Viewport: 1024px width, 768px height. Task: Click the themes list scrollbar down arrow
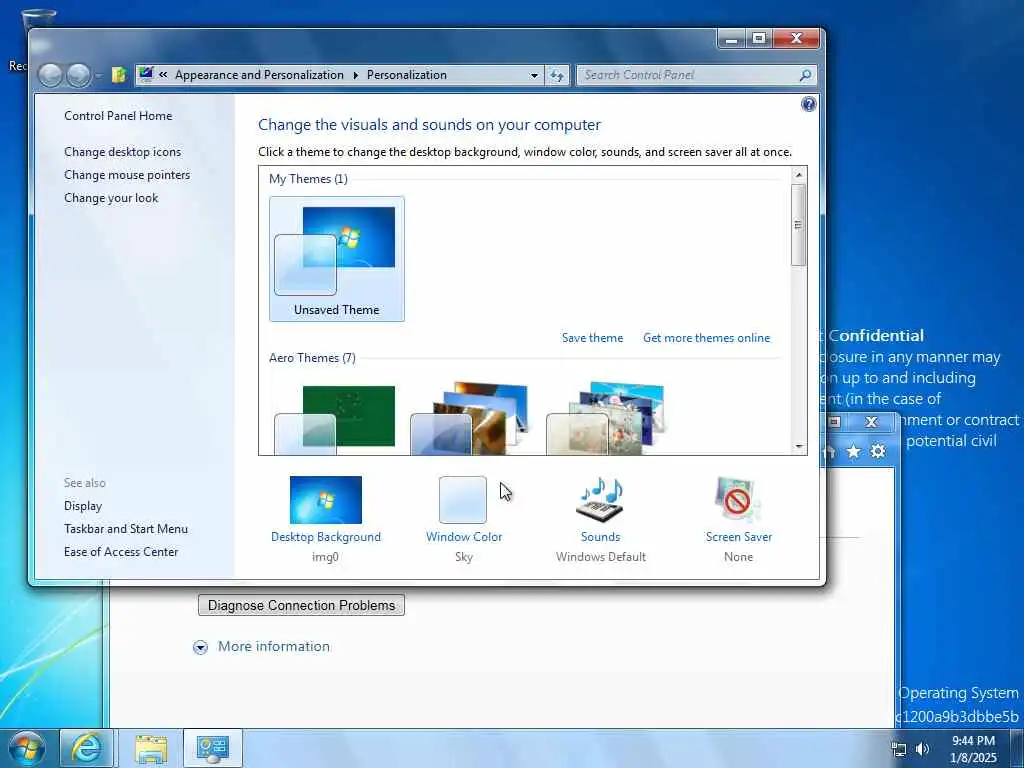[799, 447]
